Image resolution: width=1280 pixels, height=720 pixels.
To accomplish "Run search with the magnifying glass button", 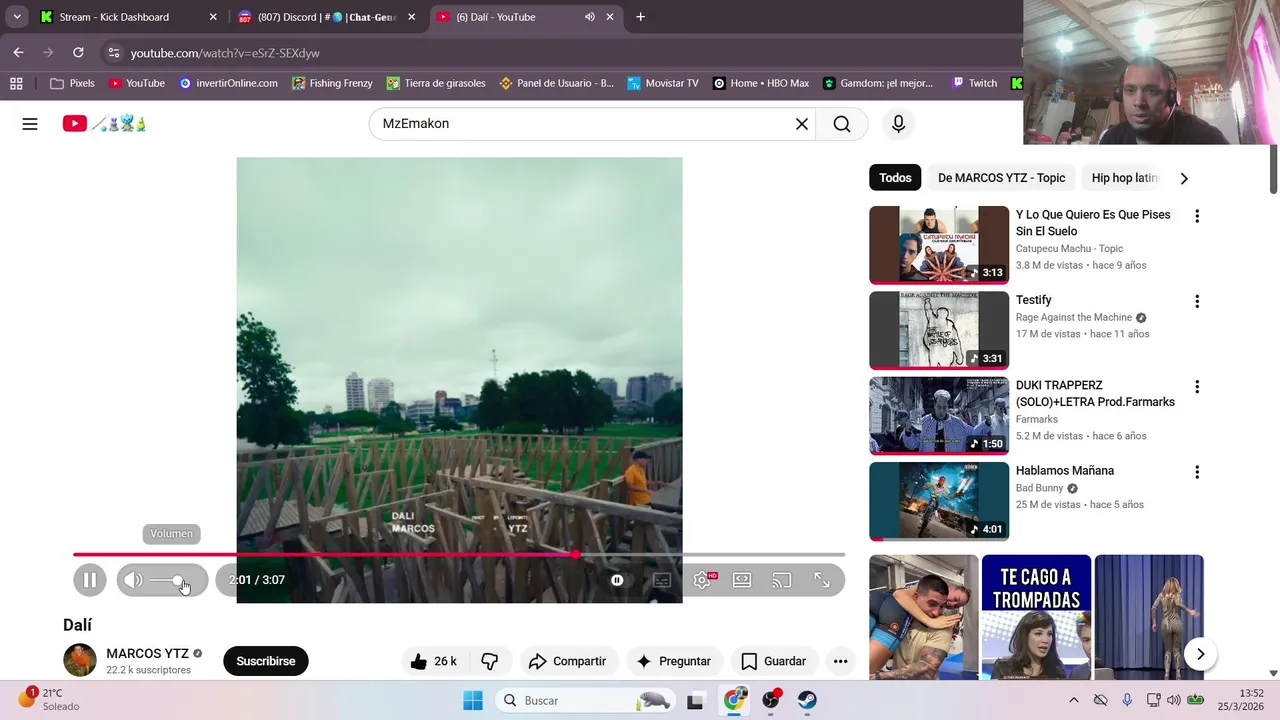I will coord(842,124).
